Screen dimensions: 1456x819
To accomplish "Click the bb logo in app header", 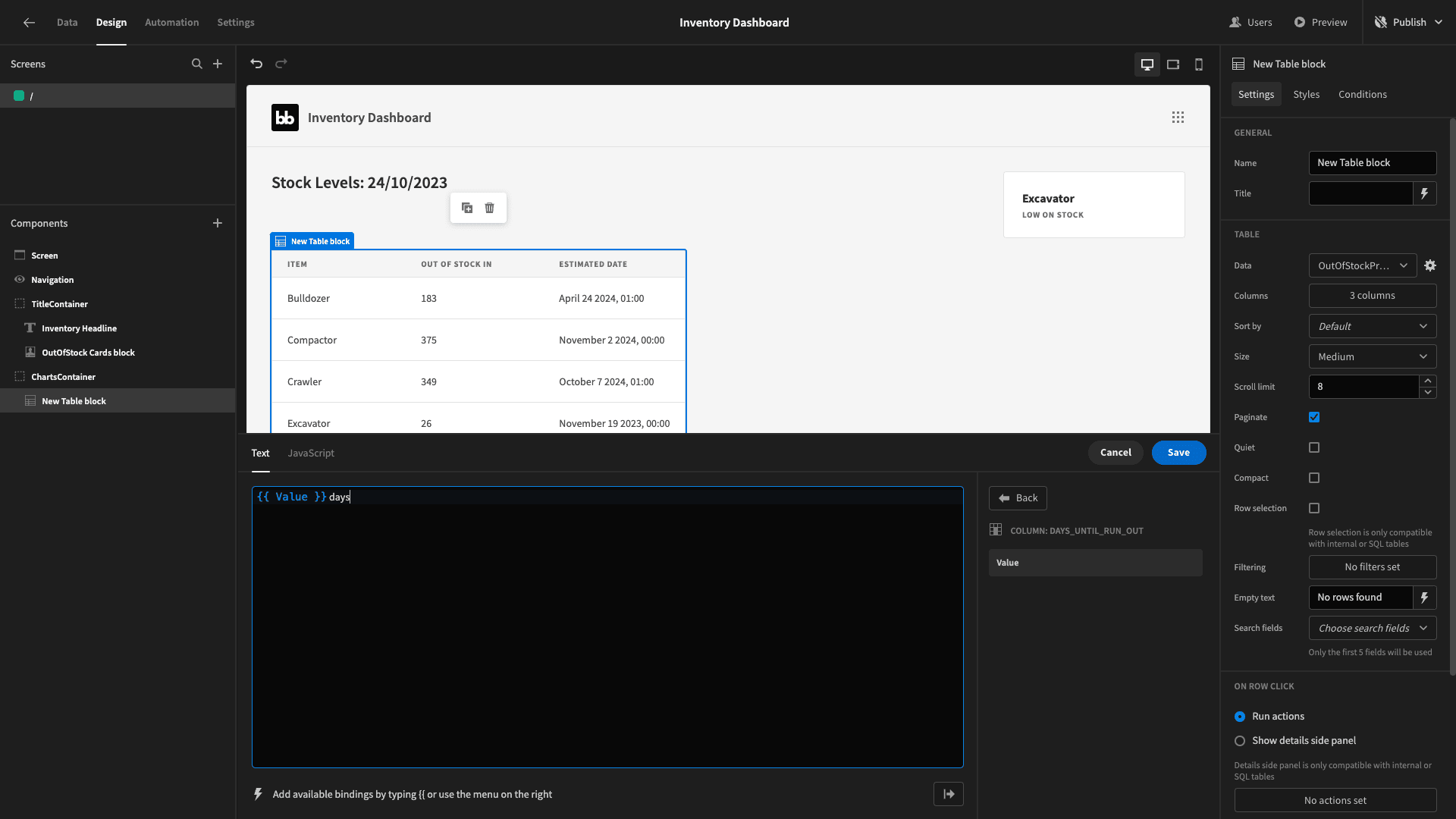I will coord(285,118).
